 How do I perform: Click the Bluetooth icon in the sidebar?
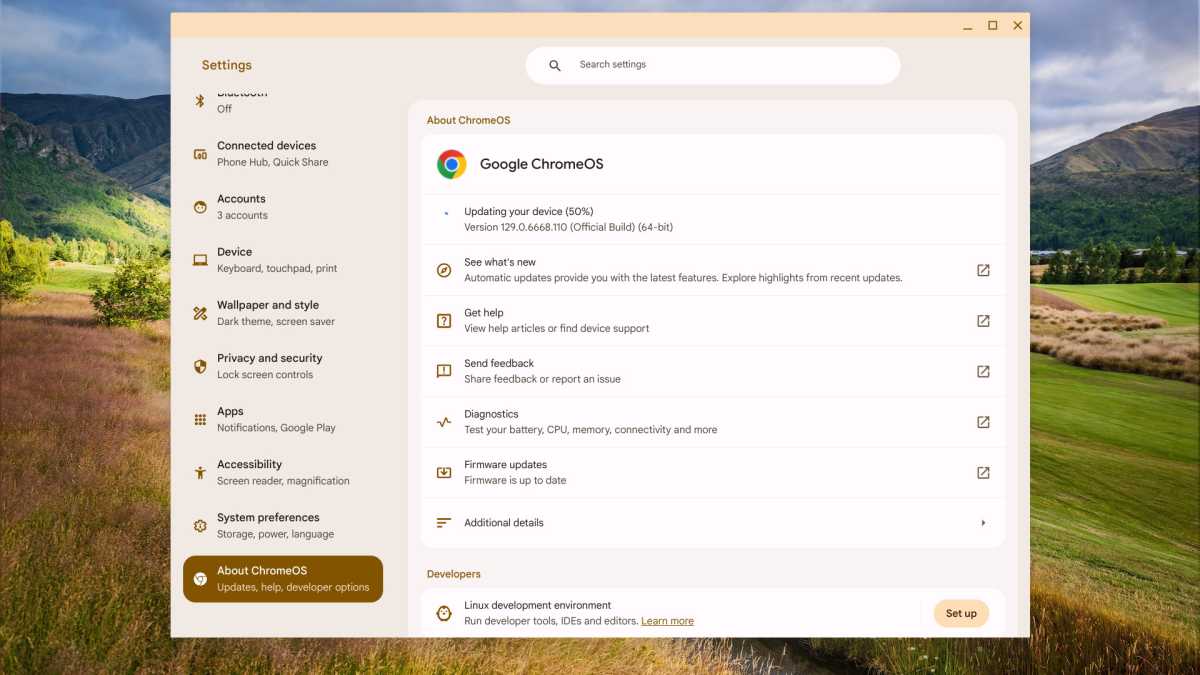(200, 99)
